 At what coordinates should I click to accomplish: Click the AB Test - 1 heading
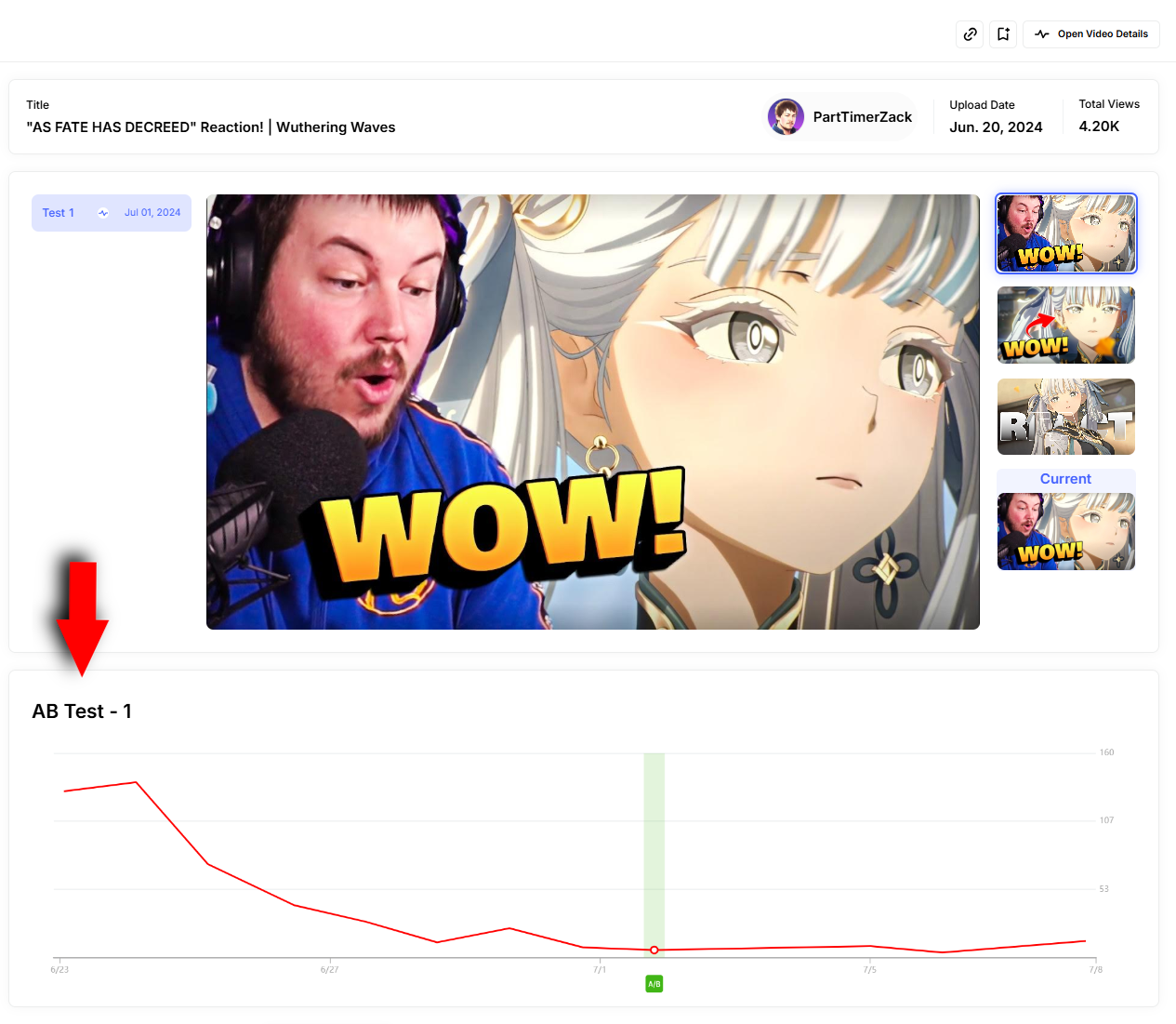pyautogui.click(x=82, y=711)
